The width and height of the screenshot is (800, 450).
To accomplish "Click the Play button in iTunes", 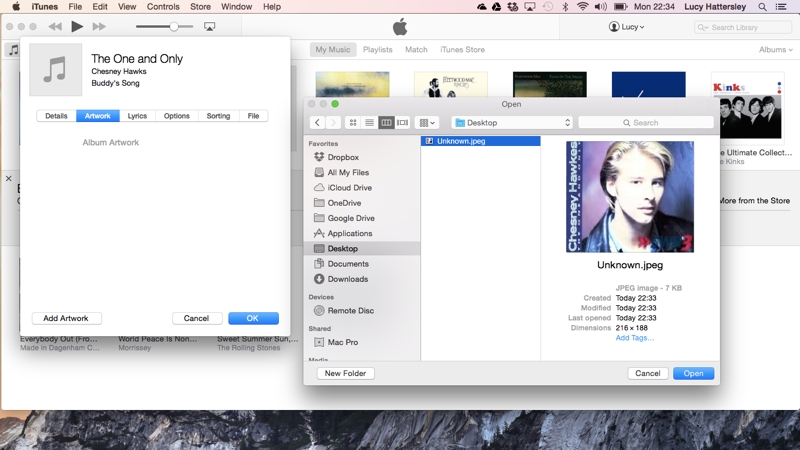I will [77, 27].
